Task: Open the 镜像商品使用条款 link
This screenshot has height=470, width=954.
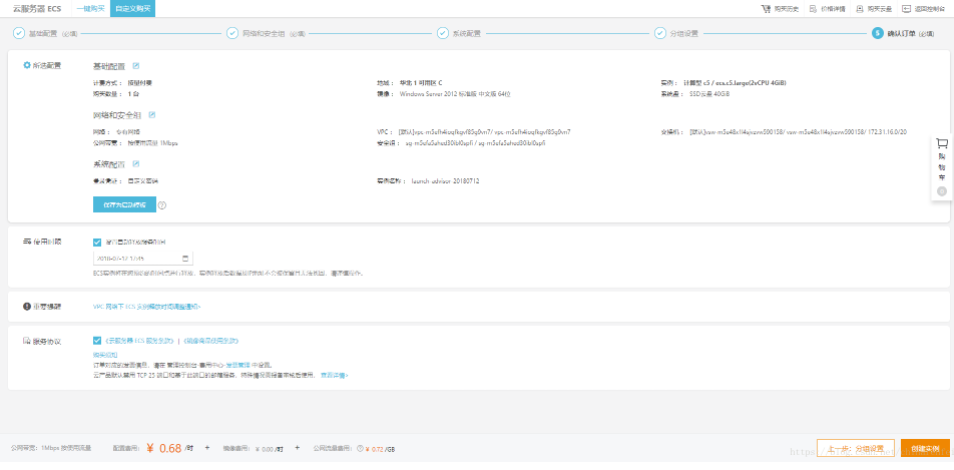Action: [x=212, y=341]
